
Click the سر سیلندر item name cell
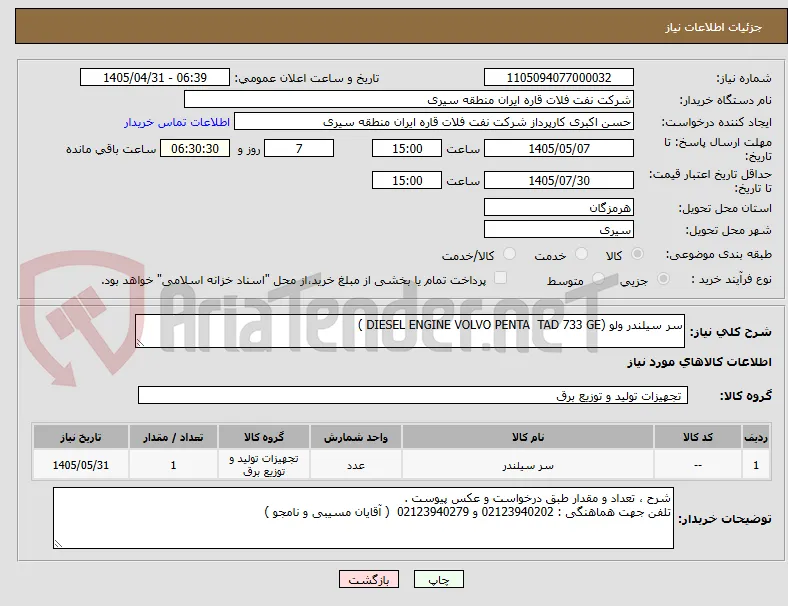point(528,465)
